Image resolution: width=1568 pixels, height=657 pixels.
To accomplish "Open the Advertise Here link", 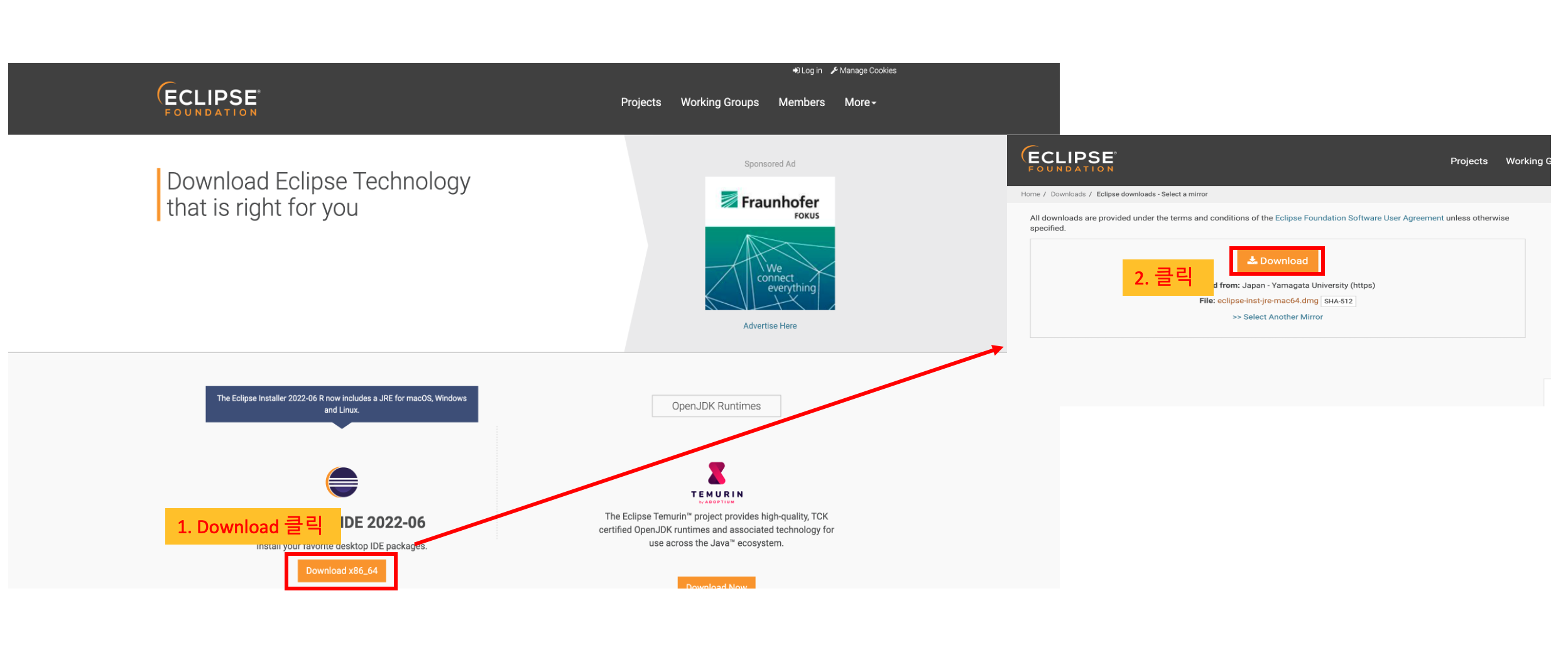I will pyautogui.click(x=770, y=326).
